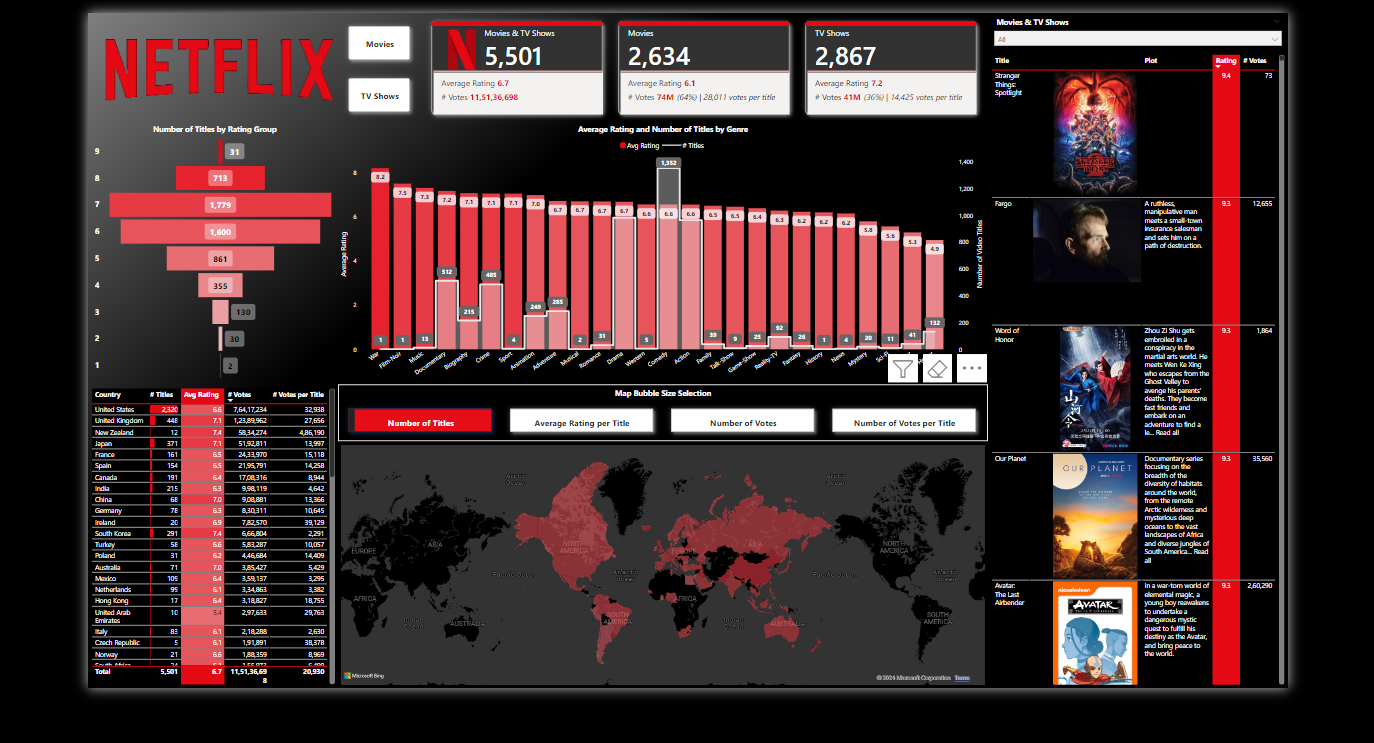
Task: Click the sort arrow under # Votes country header
Action: tap(231, 401)
